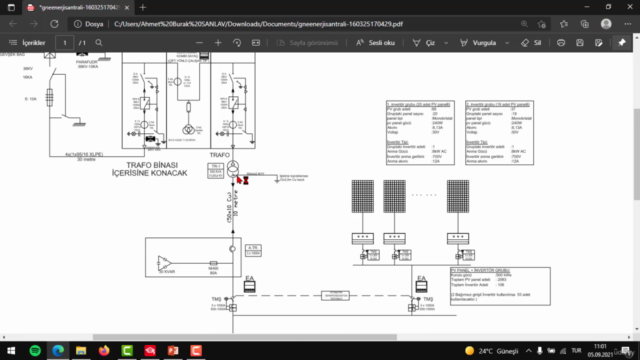Click the PDF search magnifier icon
This screenshot has height=360, width=640.
coord(99,42)
